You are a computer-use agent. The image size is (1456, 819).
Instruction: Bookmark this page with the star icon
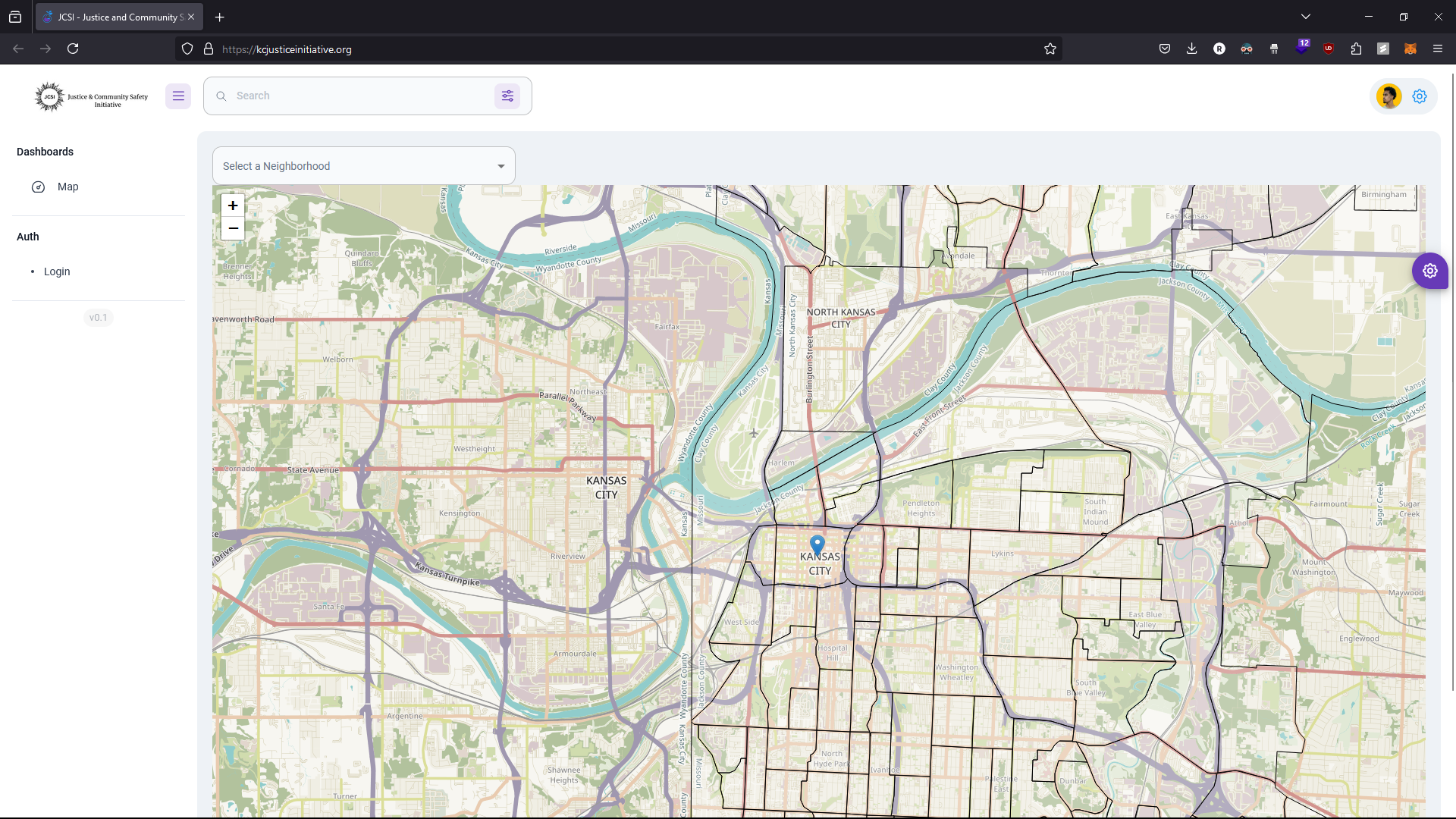tap(1050, 49)
